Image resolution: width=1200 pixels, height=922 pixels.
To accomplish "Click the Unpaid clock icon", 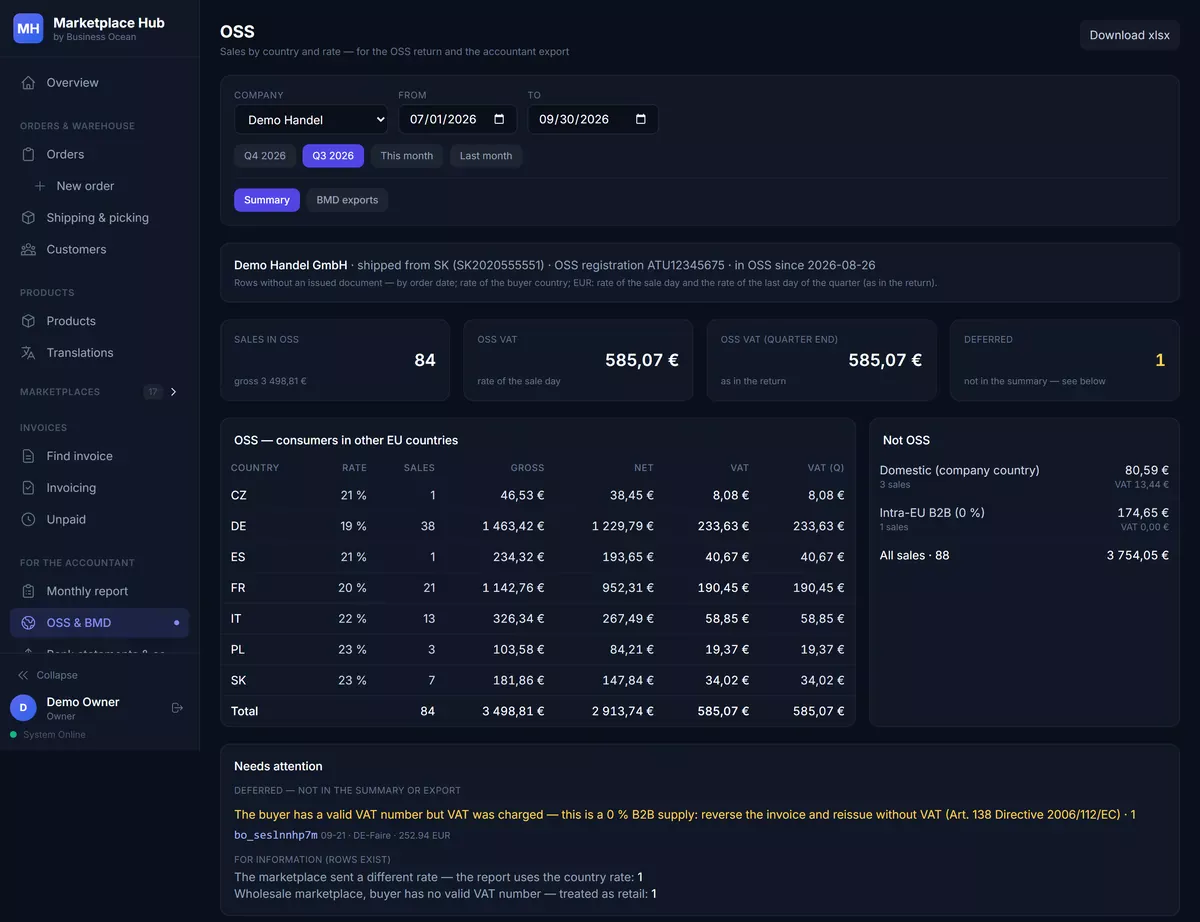I will 28,520.
